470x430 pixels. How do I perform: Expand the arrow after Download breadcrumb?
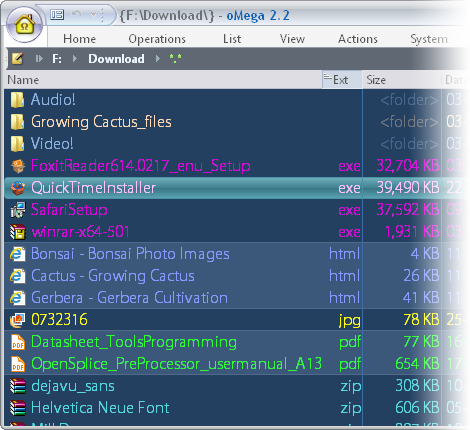click(x=158, y=59)
